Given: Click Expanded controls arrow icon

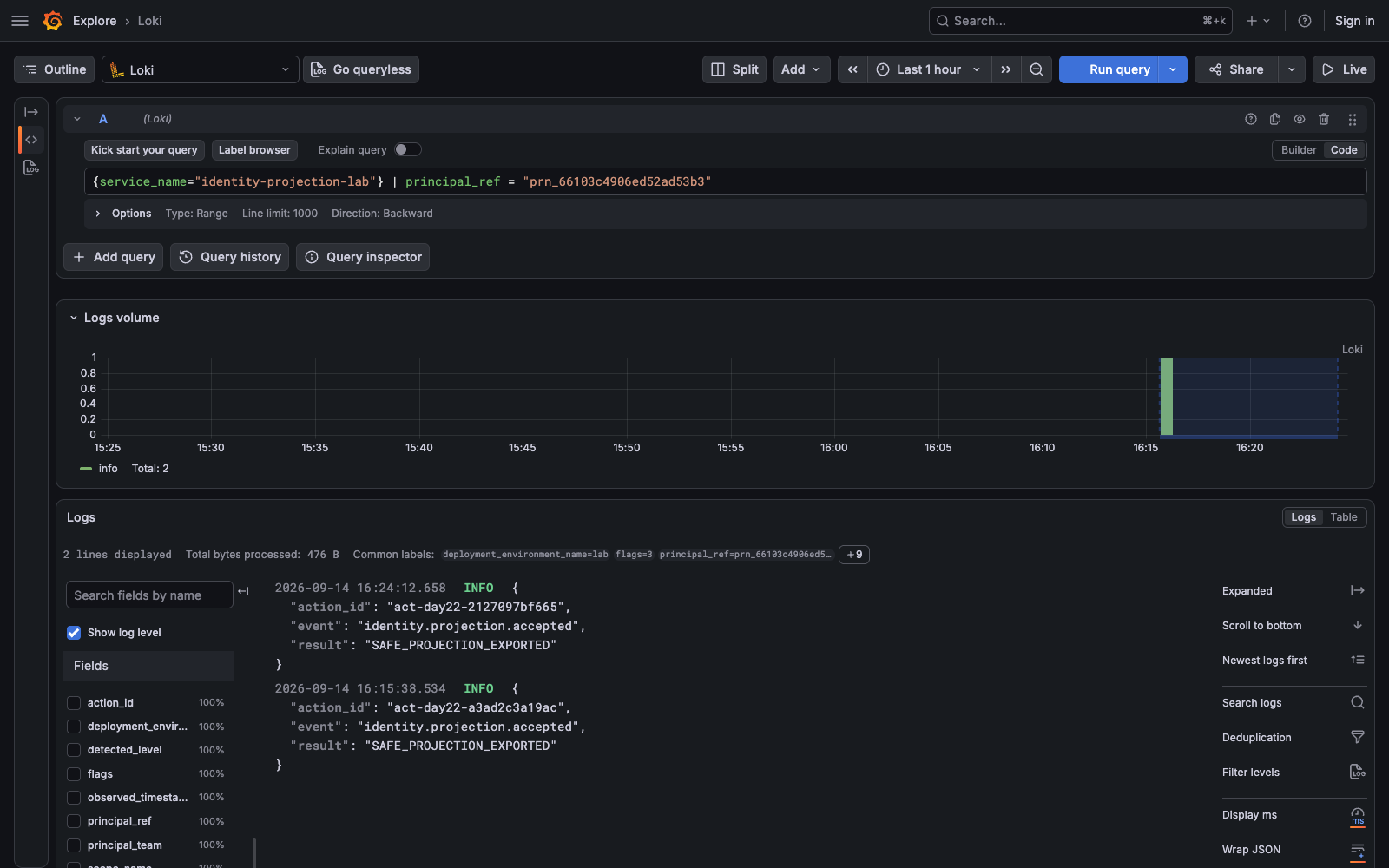Looking at the screenshot, I should tap(1358, 591).
